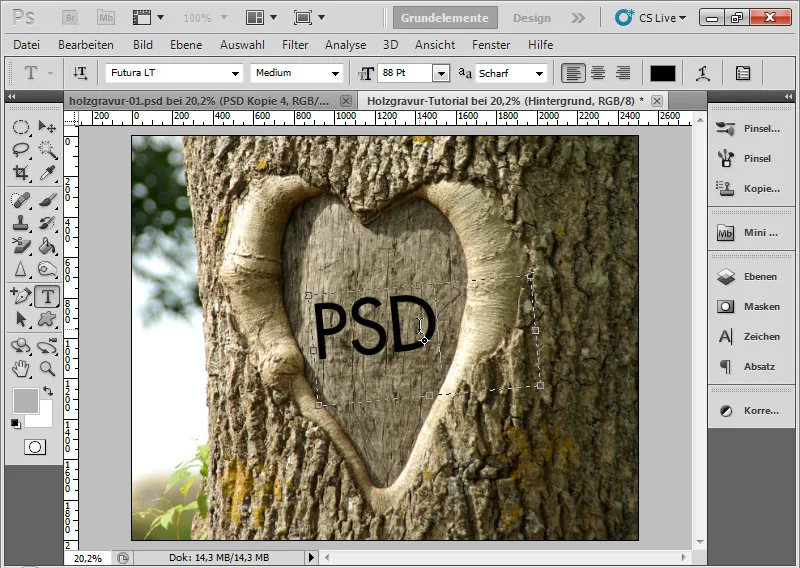
Task: Align text right
Action: (x=622, y=73)
